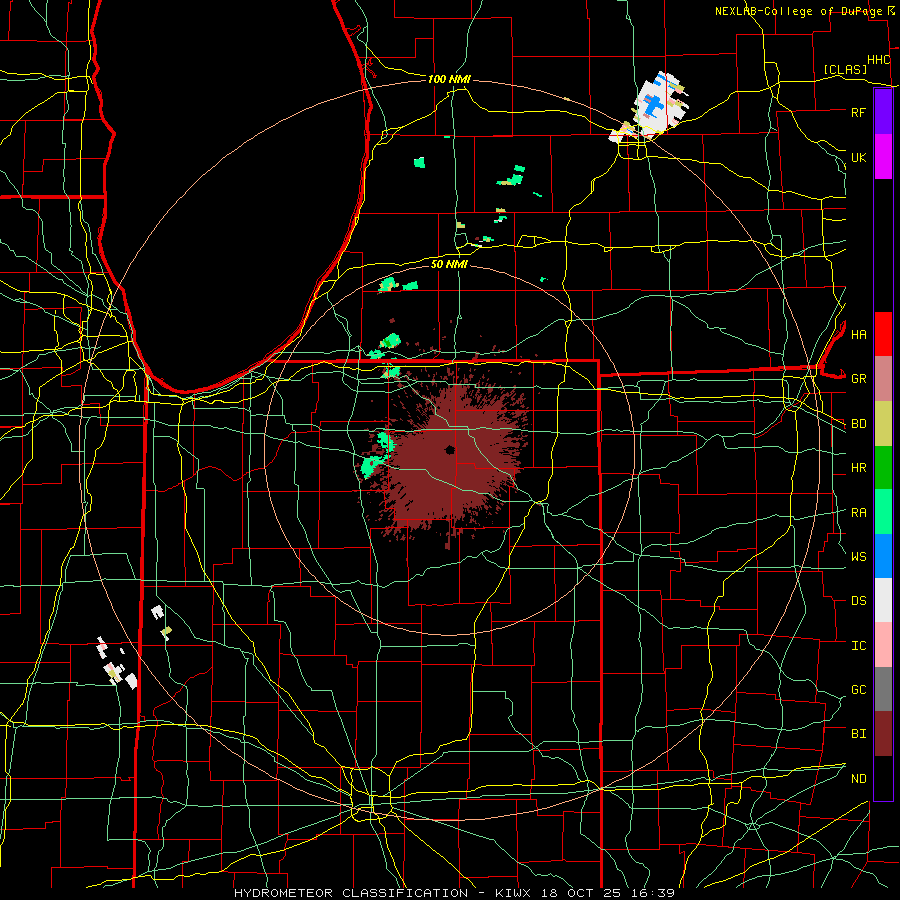Click the 'RF' legend label
This screenshot has height=900, width=900.
click(858, 112)
